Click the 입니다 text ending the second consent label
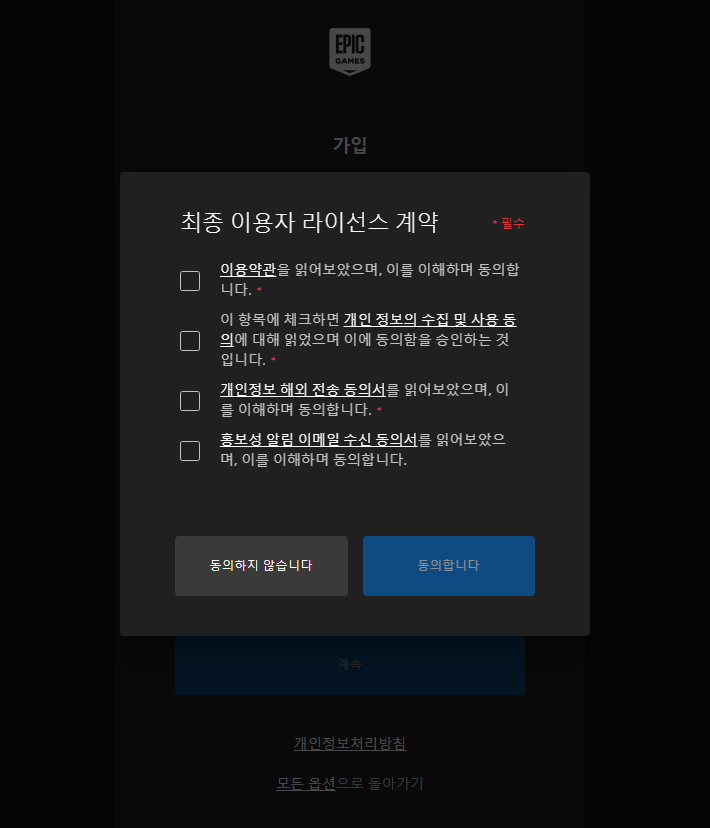 tap(243, 360)
